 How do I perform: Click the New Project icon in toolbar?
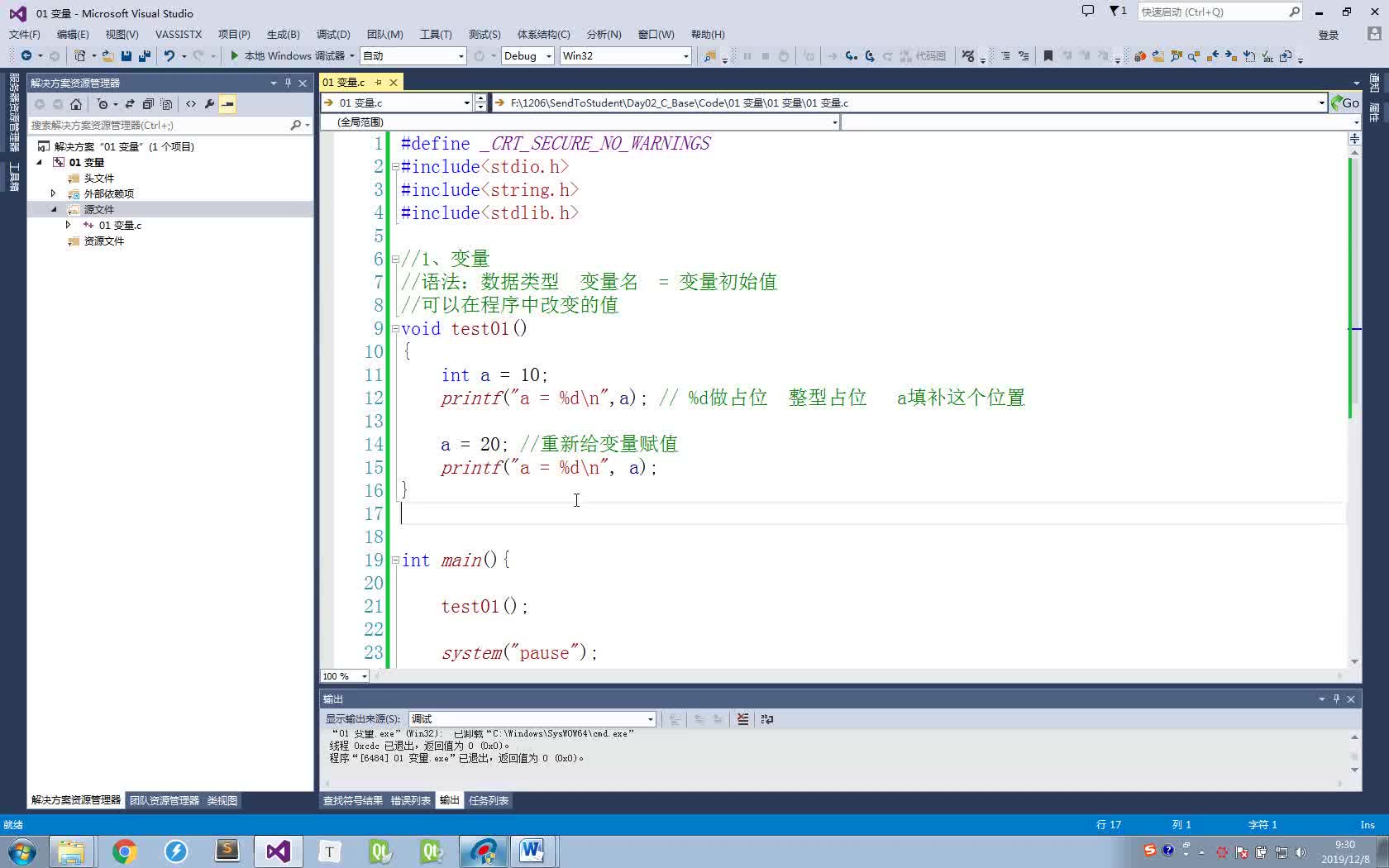point(79,55)
